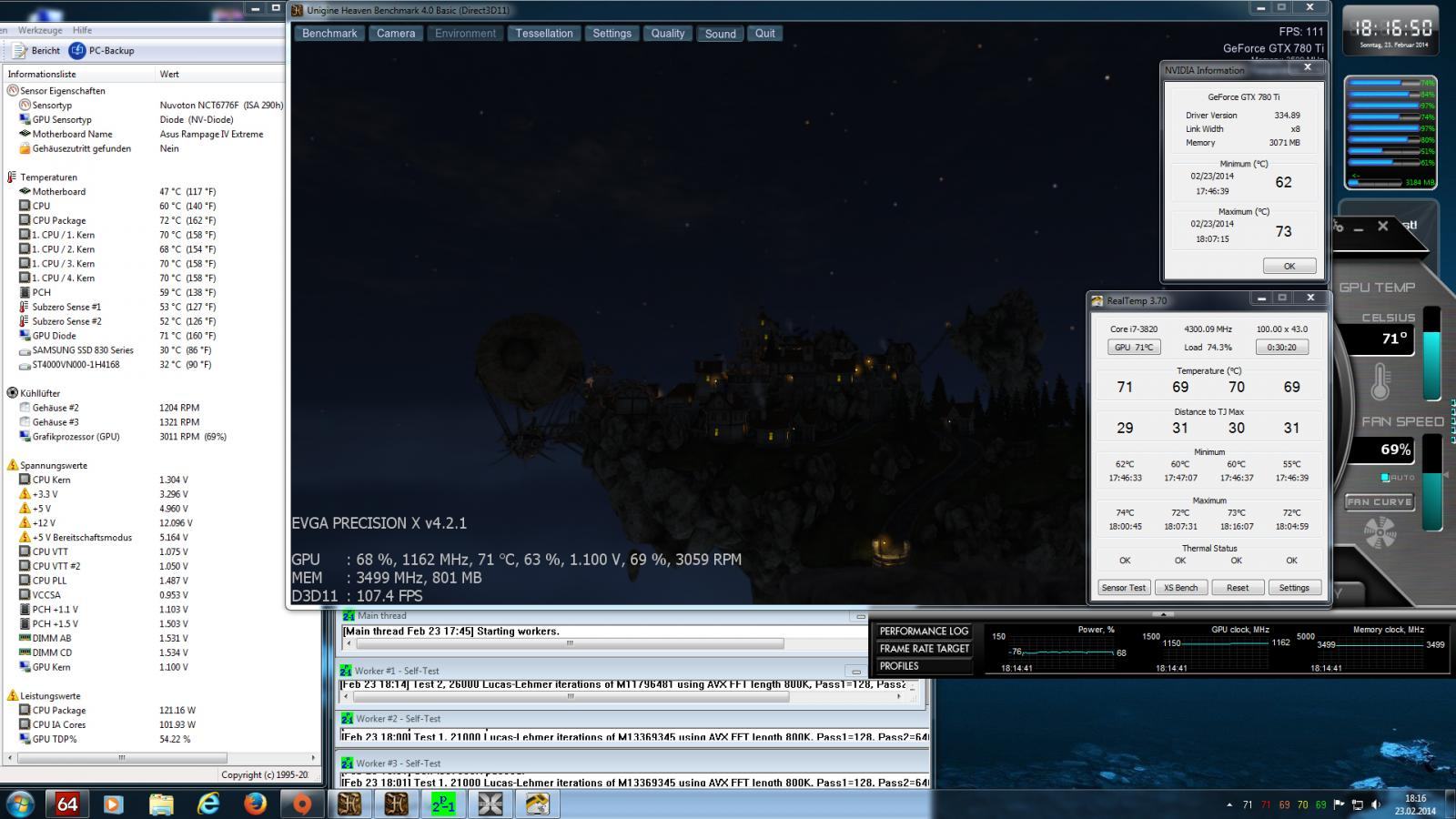Click the fan icon in EVGA Precision
The height and width of the screenshot is (819, 1456).
[1380, 533]
